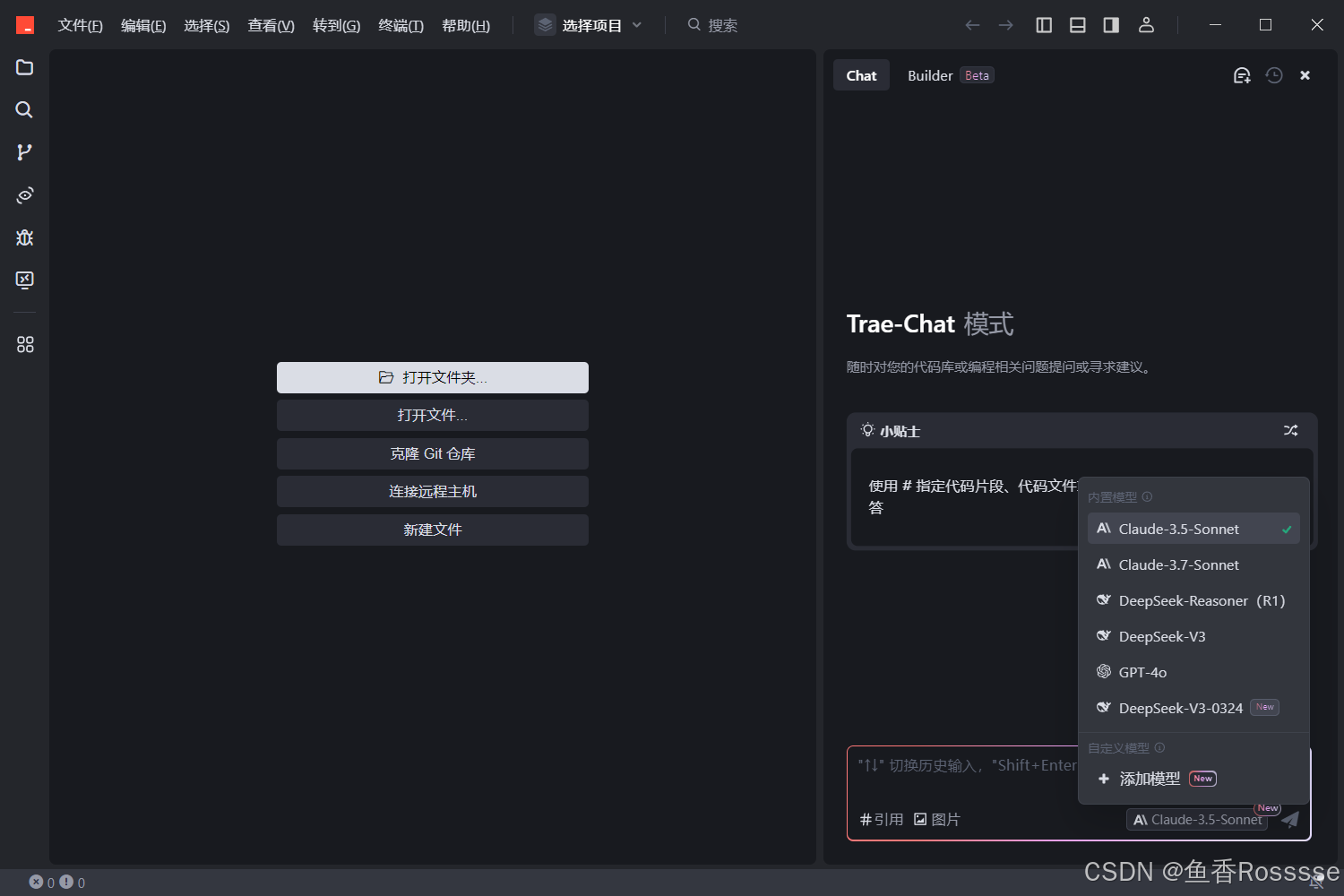
Task: Click the 连接远程主机 button
Action: point(433,491)
